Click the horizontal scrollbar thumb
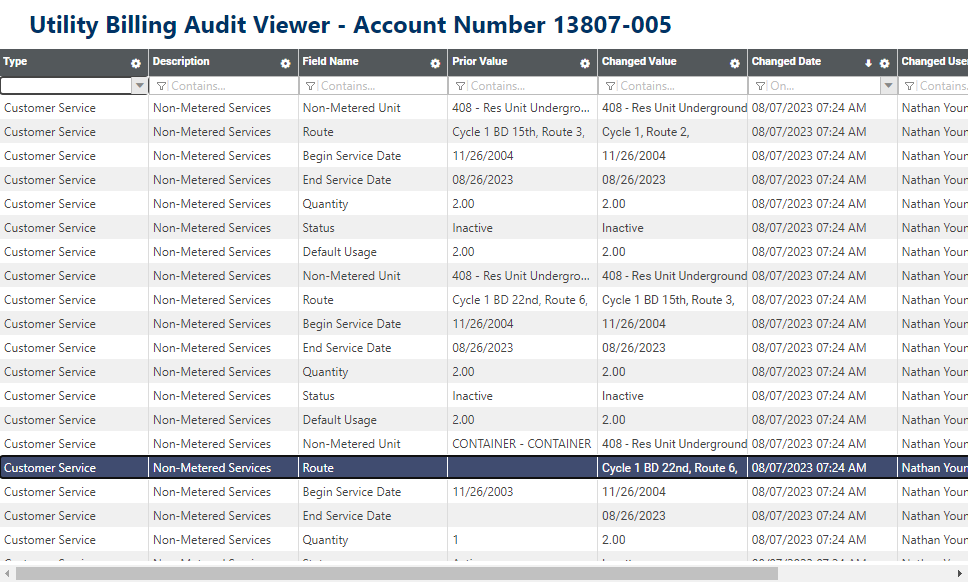This screenshot has width=969, height=582. [x=396, y=573]
